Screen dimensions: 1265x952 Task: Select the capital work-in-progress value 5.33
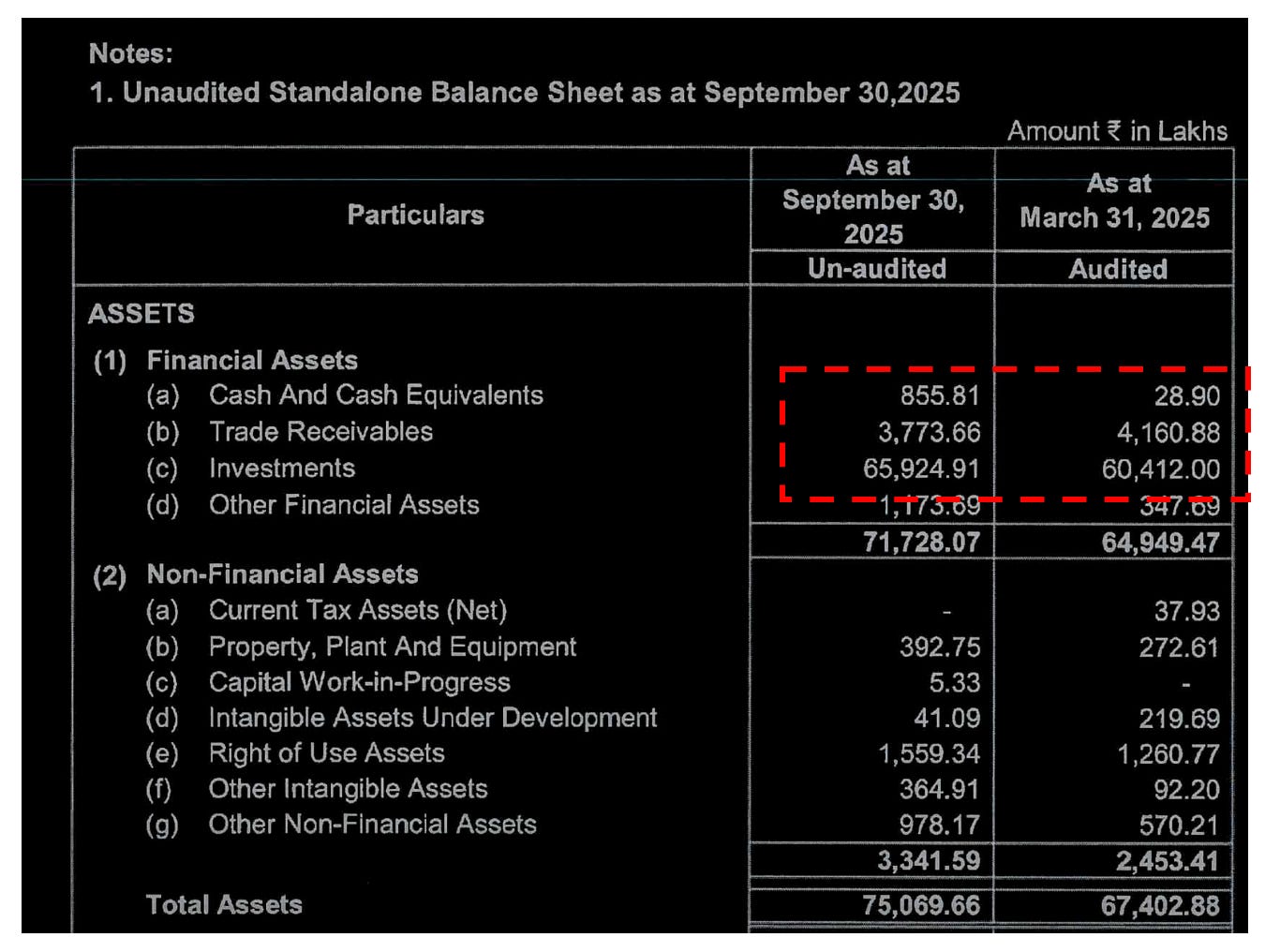pyautogui.click(x=954, y=683)
